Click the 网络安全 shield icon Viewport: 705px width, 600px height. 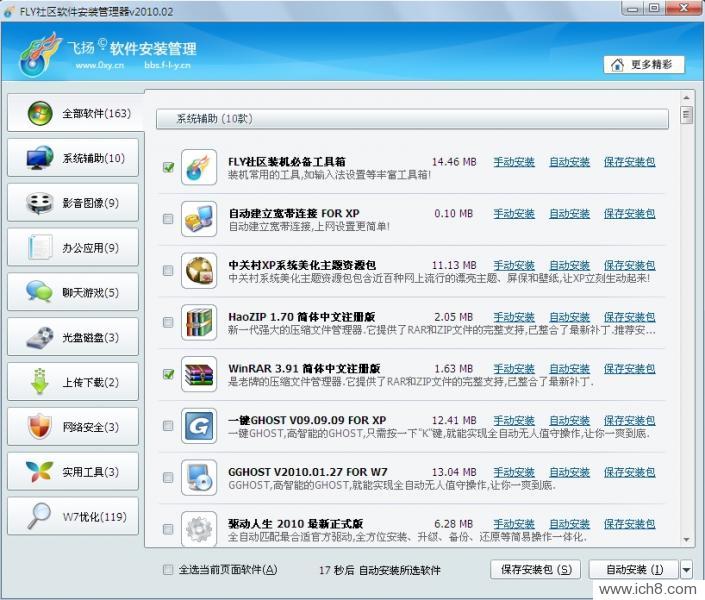(40, 426)
